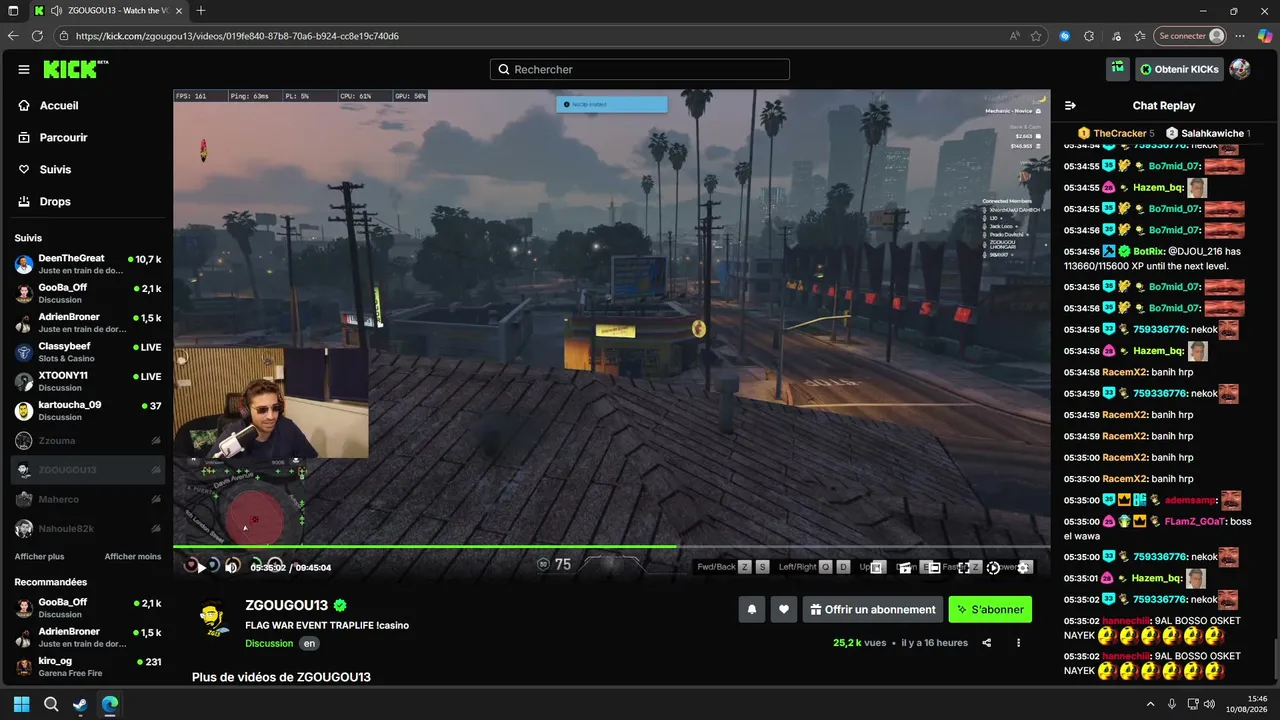The width and height of the screenshot is (1280, 720).
Task: Collapse the Chat Replay panel
Action: click(x=1070, y=105)
